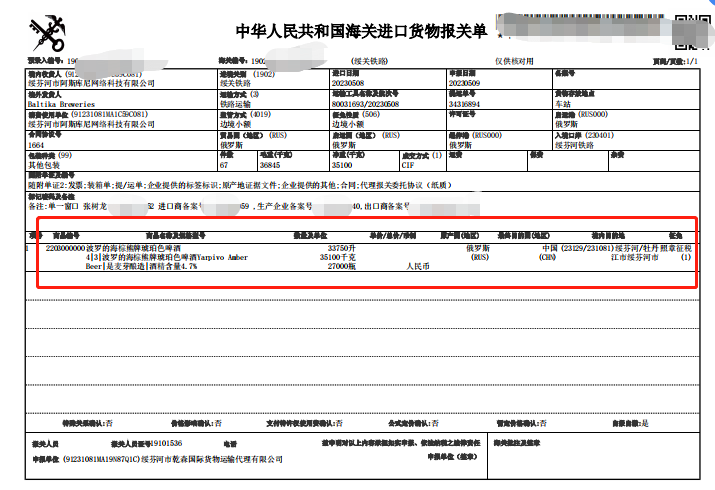Viewport: 715px width, 490px height.
Task: Click the transport mode 铁路运输
Action: coord(235,104)
